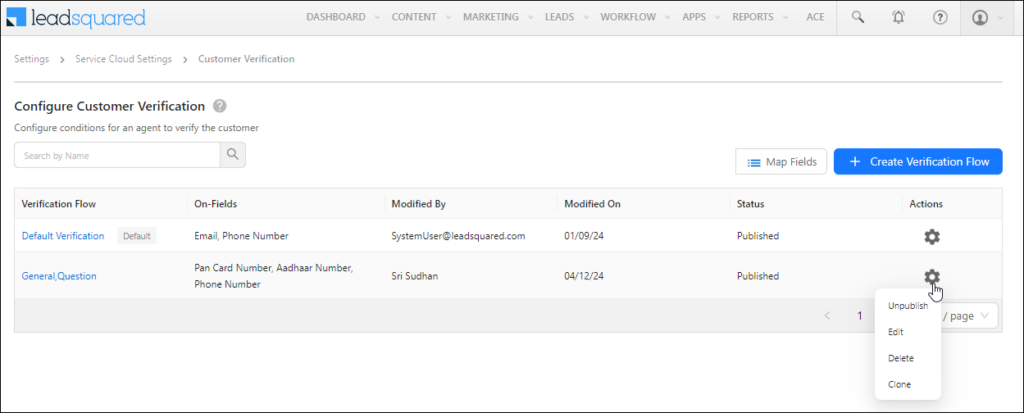Expand the CONTENT menu

click(421, 18)
